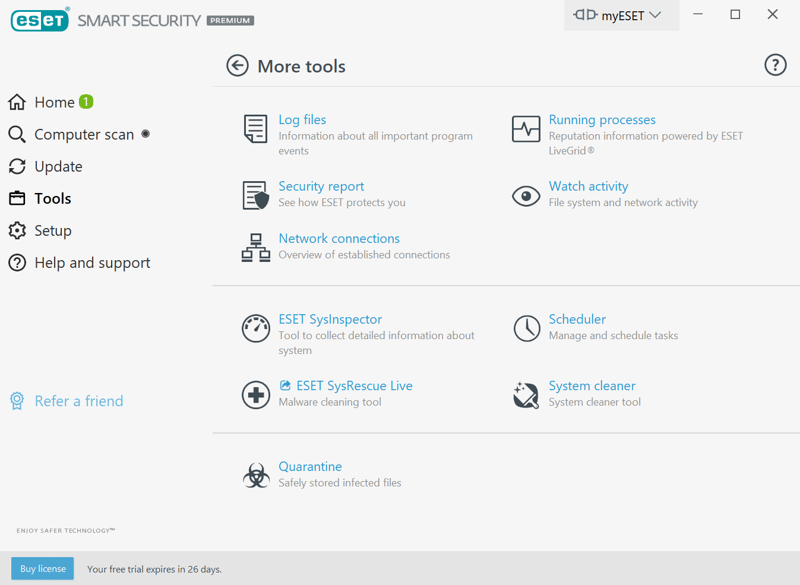Click the Network connections diagram icon

click(256, 247)
